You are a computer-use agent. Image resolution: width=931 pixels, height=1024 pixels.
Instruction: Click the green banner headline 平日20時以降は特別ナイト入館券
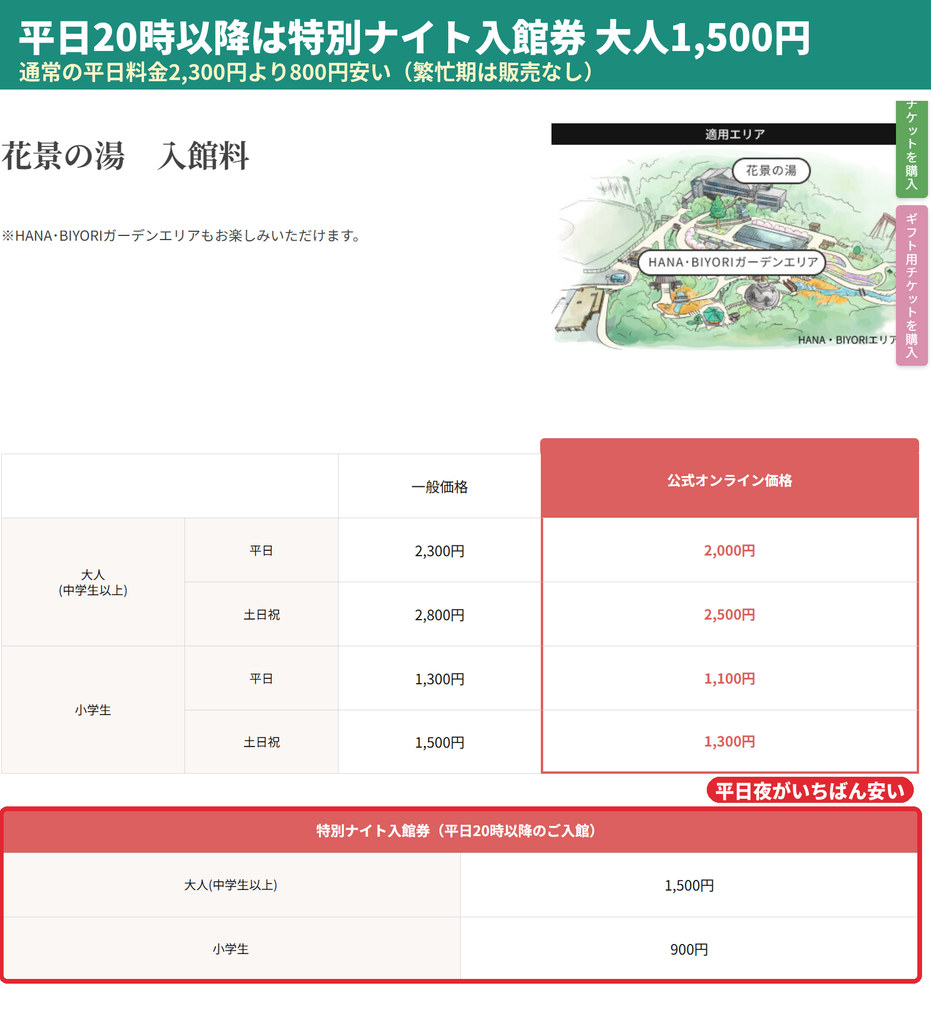click(414, 37)
